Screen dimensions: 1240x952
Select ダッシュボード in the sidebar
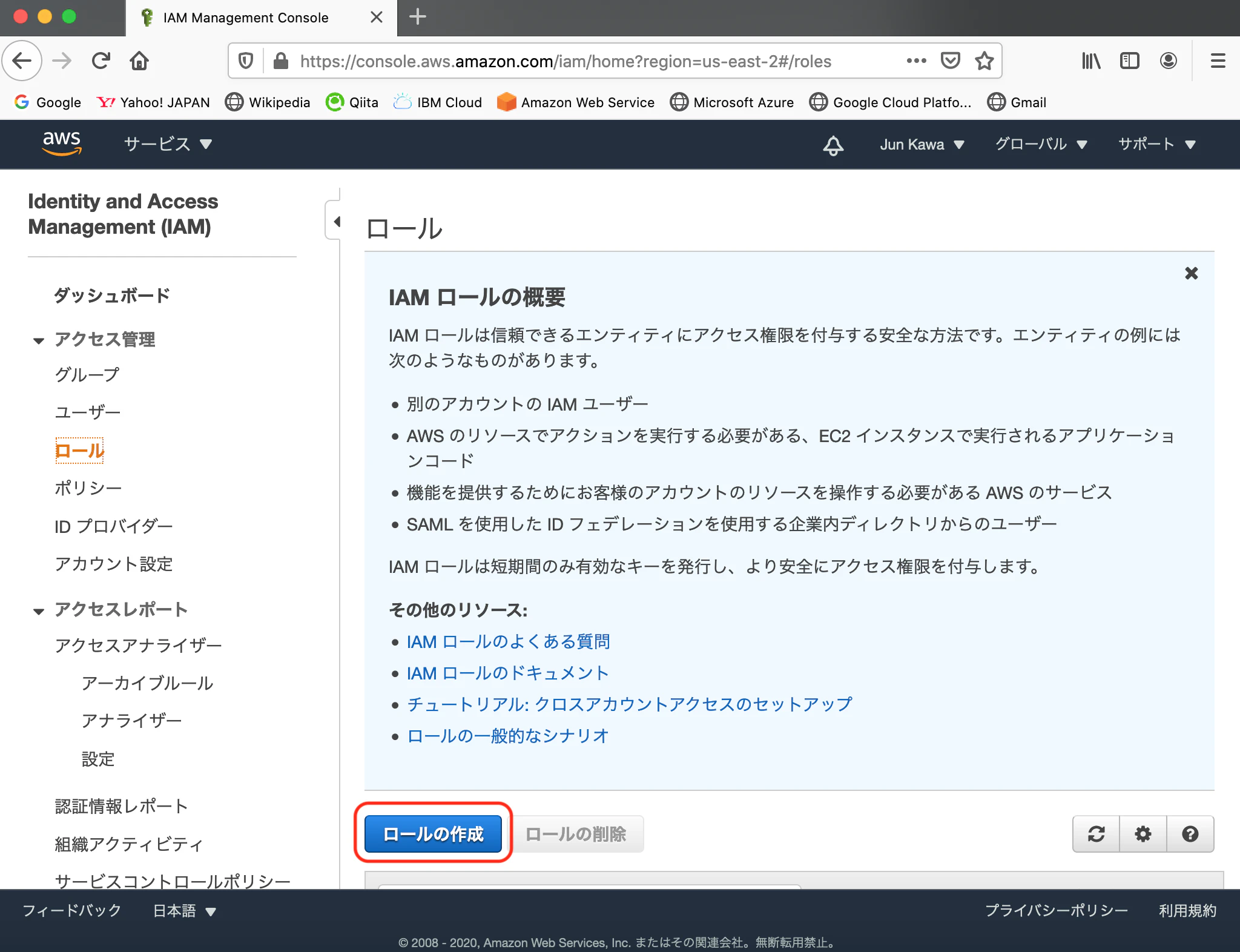point(112,296)
